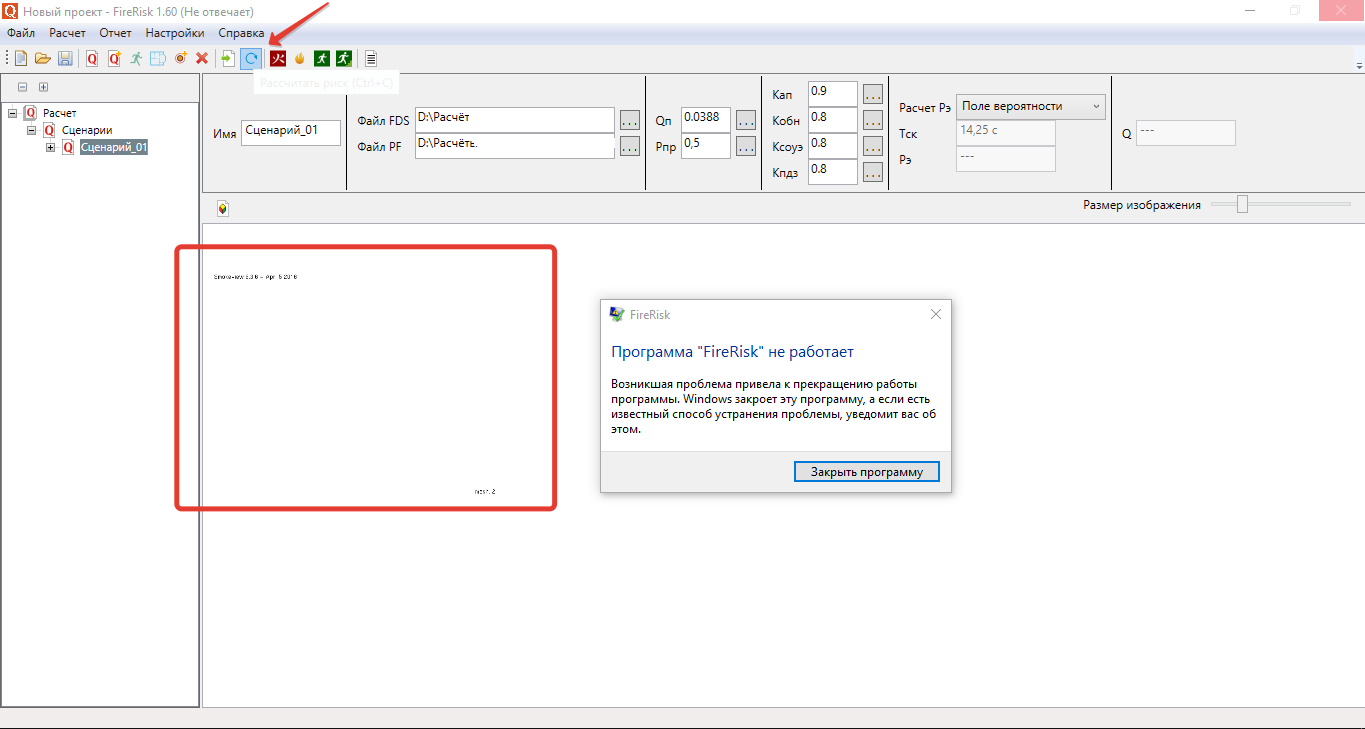1365x729 pixels.
Task: Click the Кобн value field
Action: [x=833, y=120]
